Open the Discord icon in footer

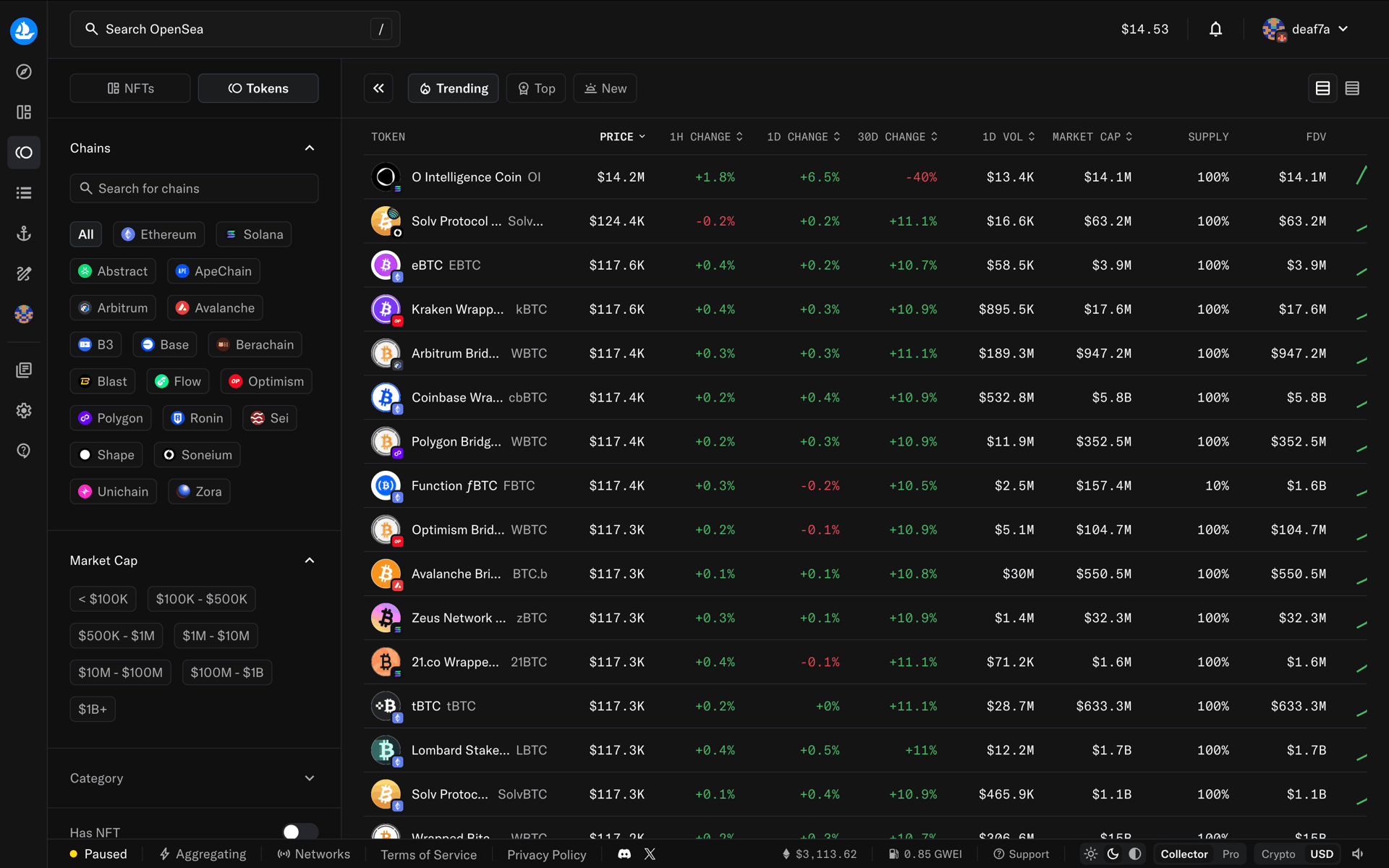624,854
